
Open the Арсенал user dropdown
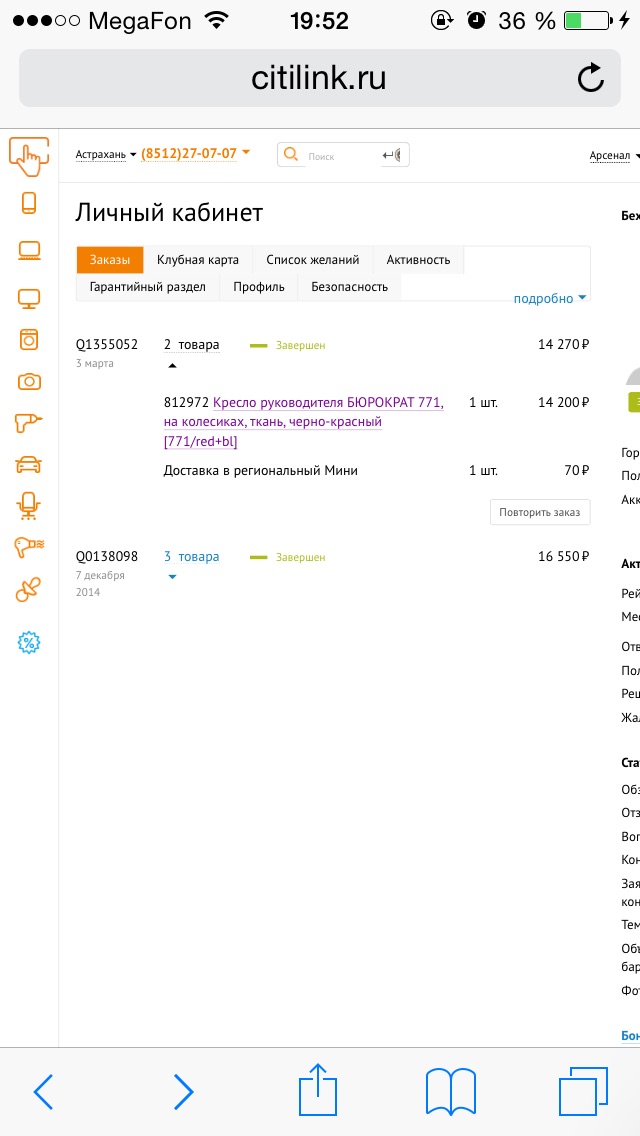click(615, 155)
